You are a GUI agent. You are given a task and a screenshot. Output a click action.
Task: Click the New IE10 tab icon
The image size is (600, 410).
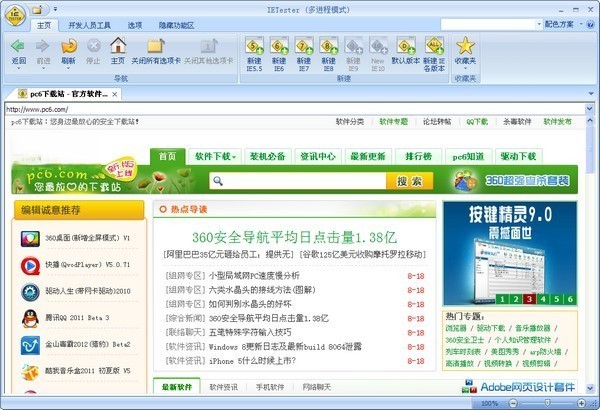point(378,46)
